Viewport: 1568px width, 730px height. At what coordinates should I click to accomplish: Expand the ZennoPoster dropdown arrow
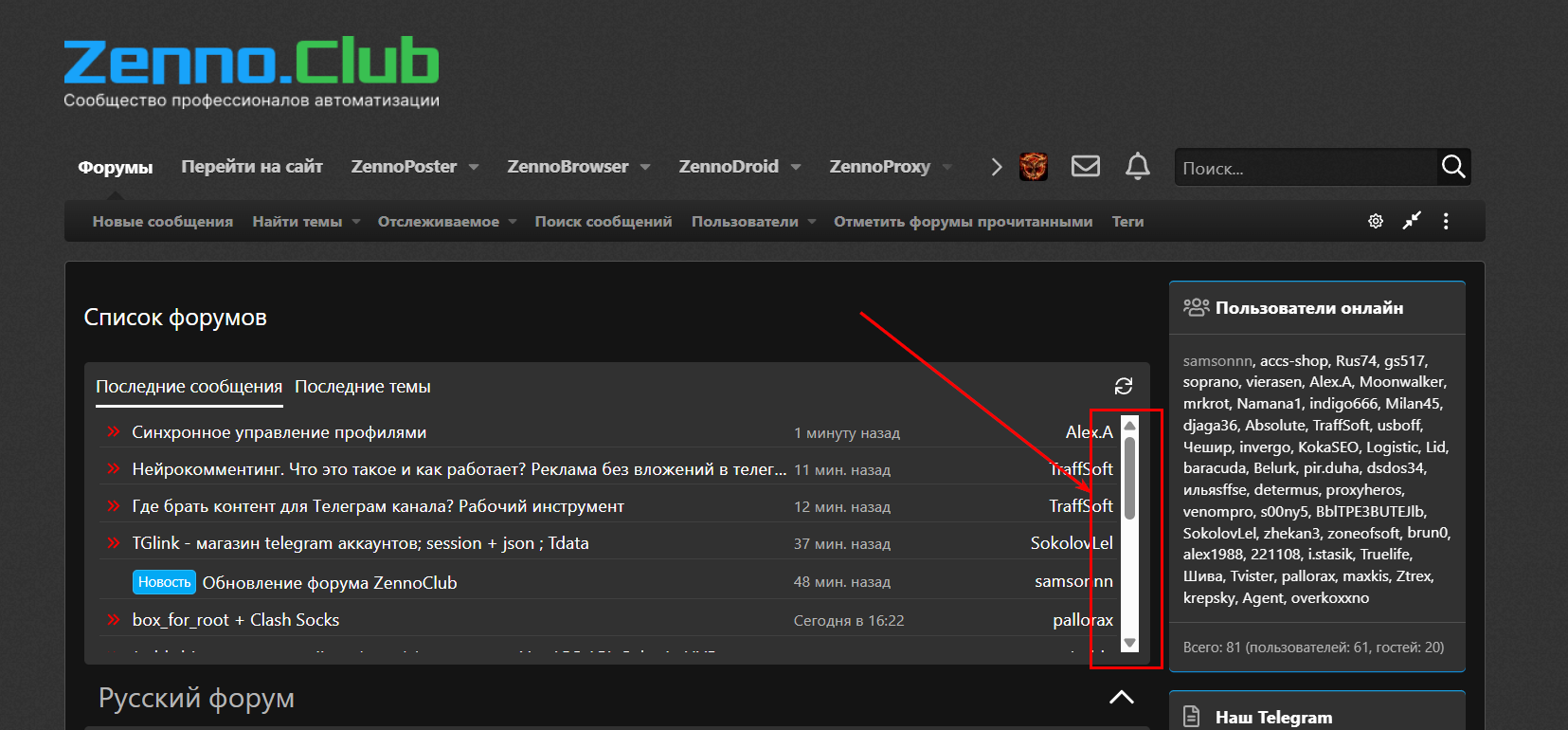point(474,167)
